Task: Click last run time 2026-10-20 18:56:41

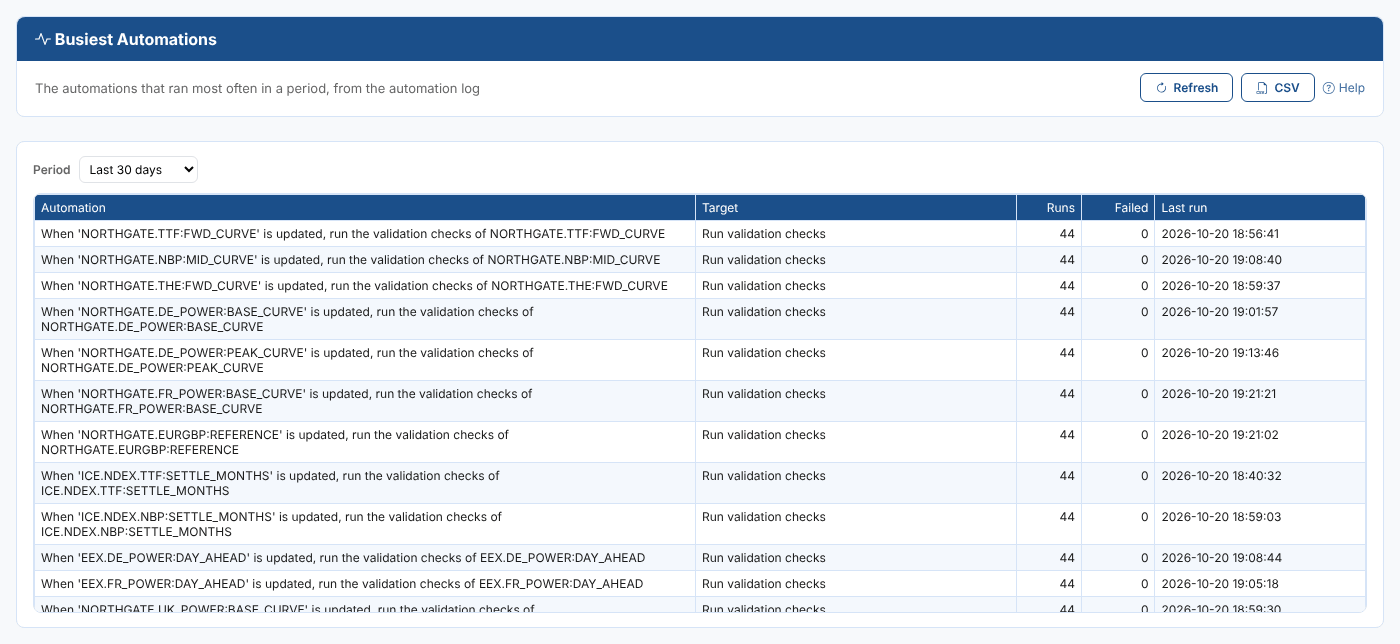Action: (1220, 234)
